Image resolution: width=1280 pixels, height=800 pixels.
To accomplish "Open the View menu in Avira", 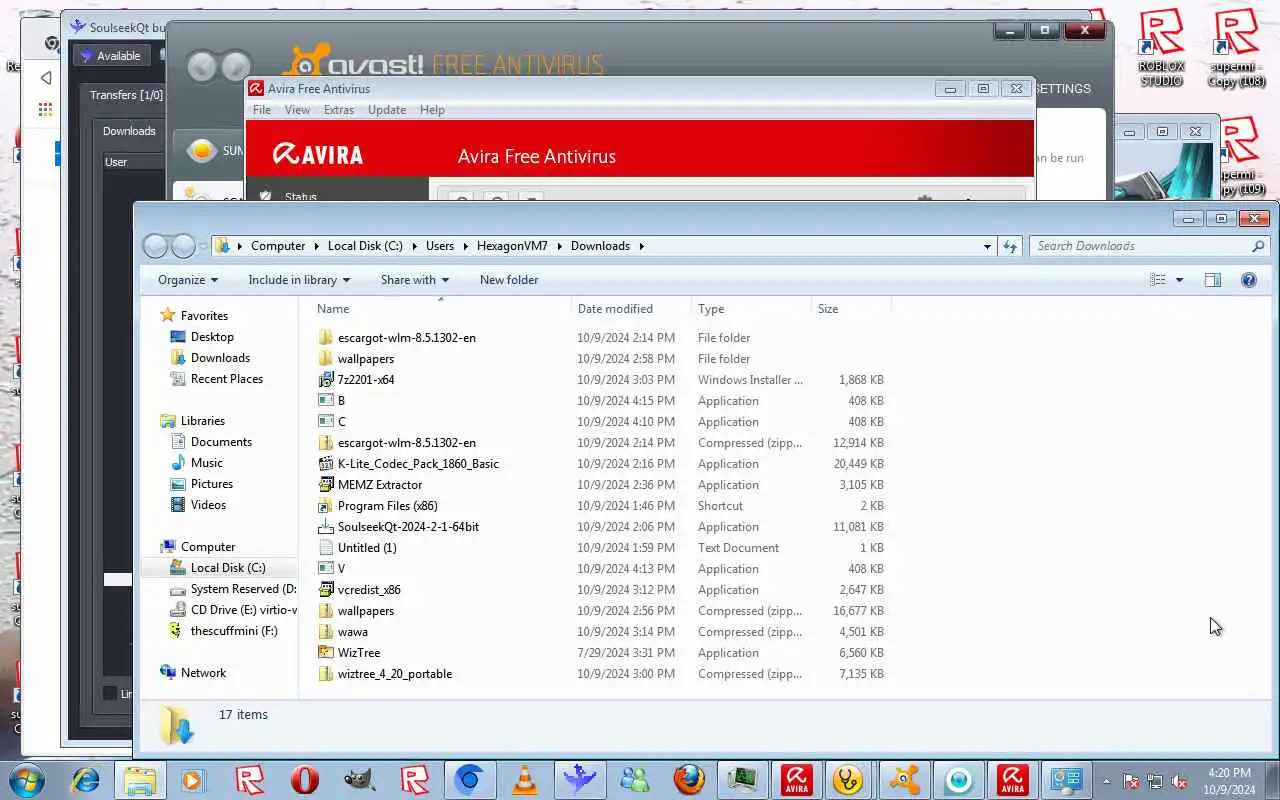I will [x=297, y=110].
